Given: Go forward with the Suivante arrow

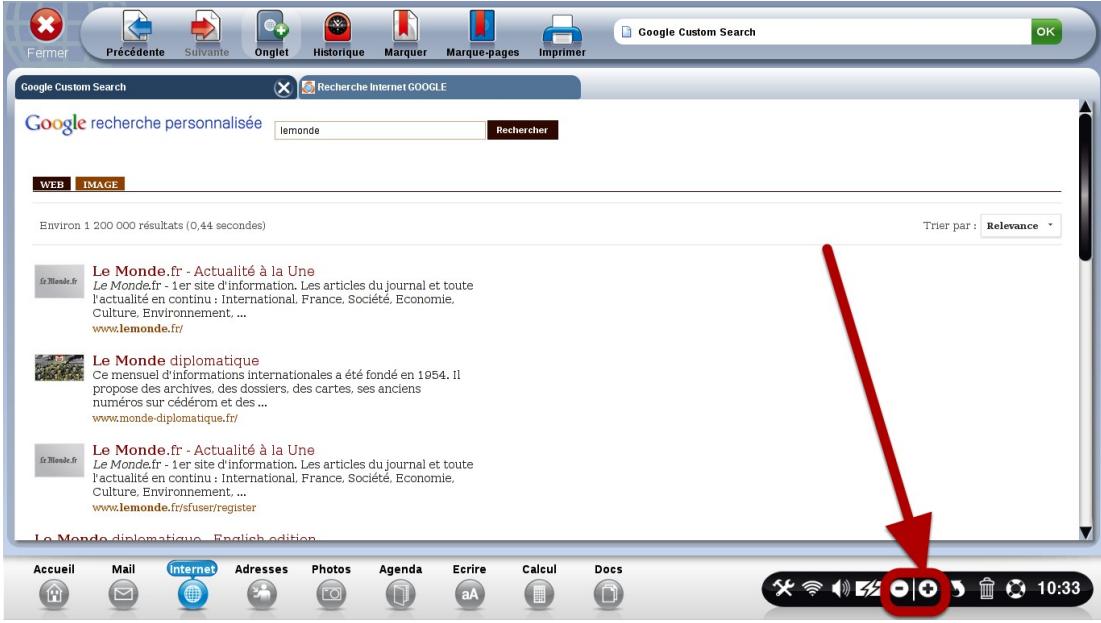Looking at the screenshot, I should tap(206, 27).
